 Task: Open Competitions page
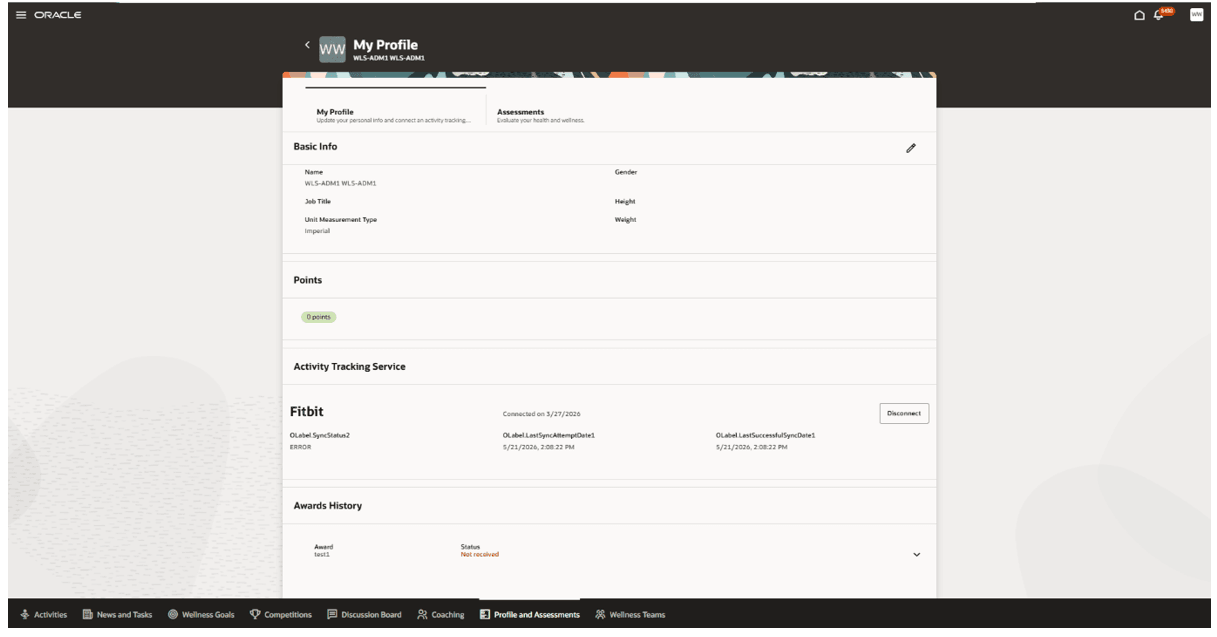(x=280, y=615)
